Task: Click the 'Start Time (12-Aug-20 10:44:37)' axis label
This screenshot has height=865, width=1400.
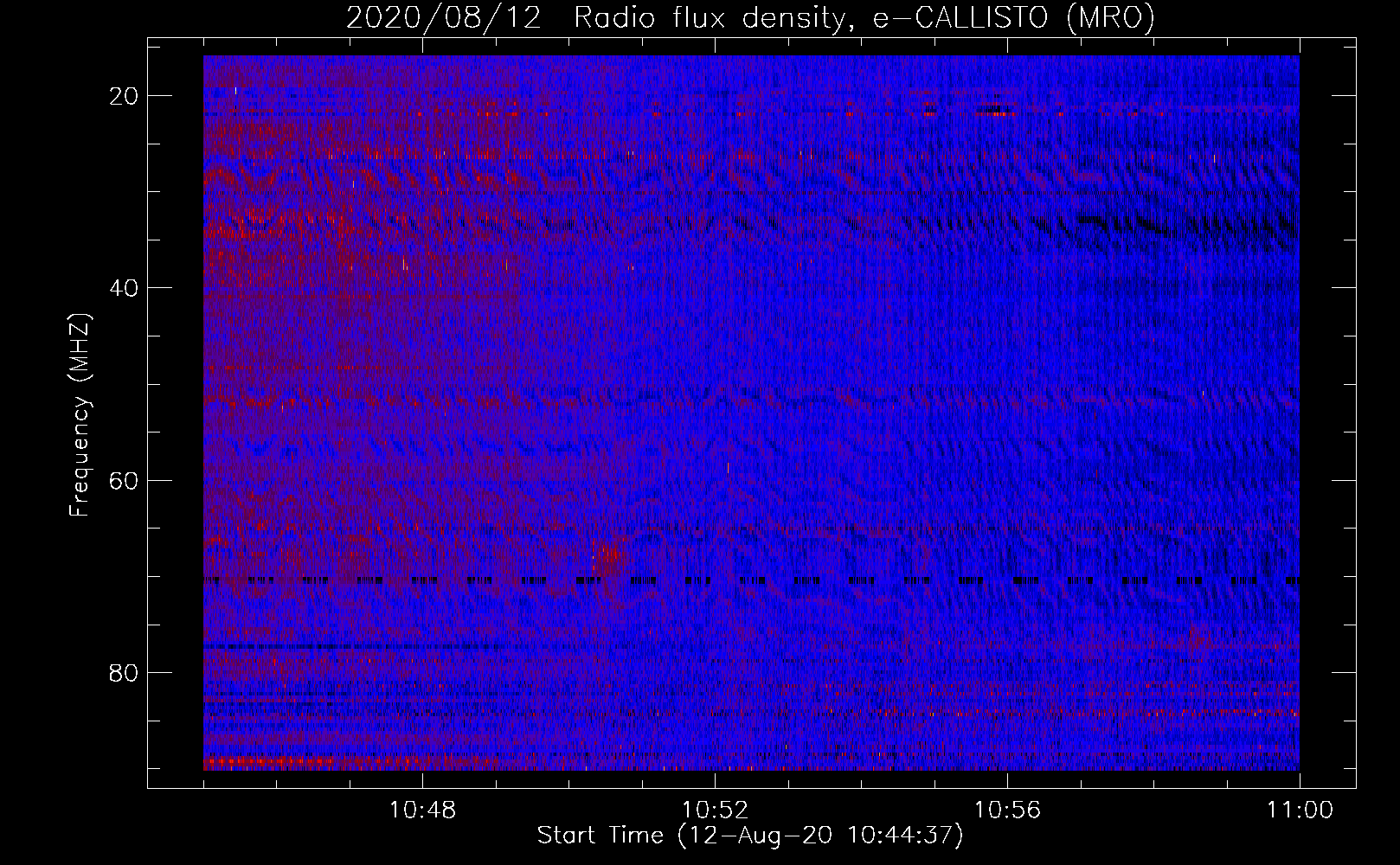Action: (750, 836)
